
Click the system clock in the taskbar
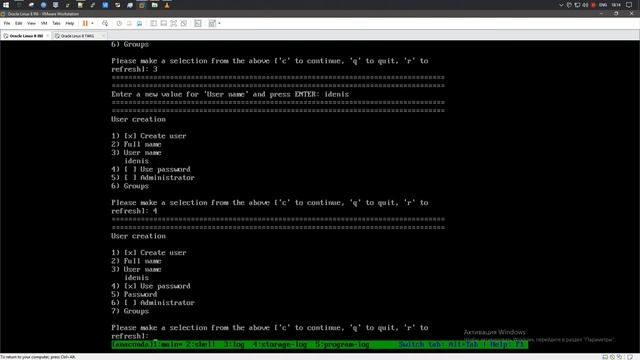(x=616, y=5)
